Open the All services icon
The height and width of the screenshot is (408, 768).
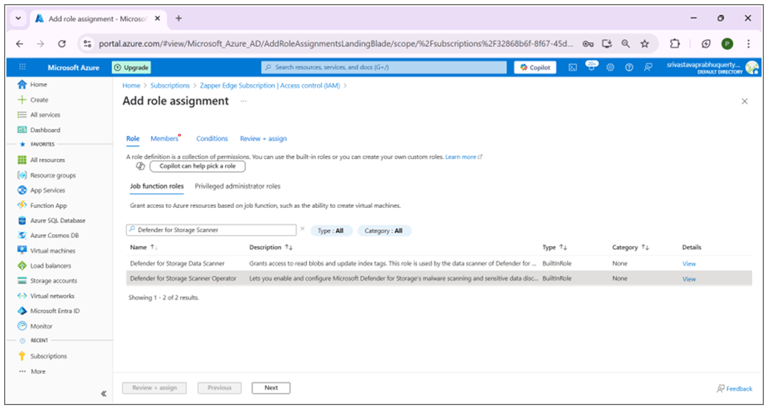22,115
